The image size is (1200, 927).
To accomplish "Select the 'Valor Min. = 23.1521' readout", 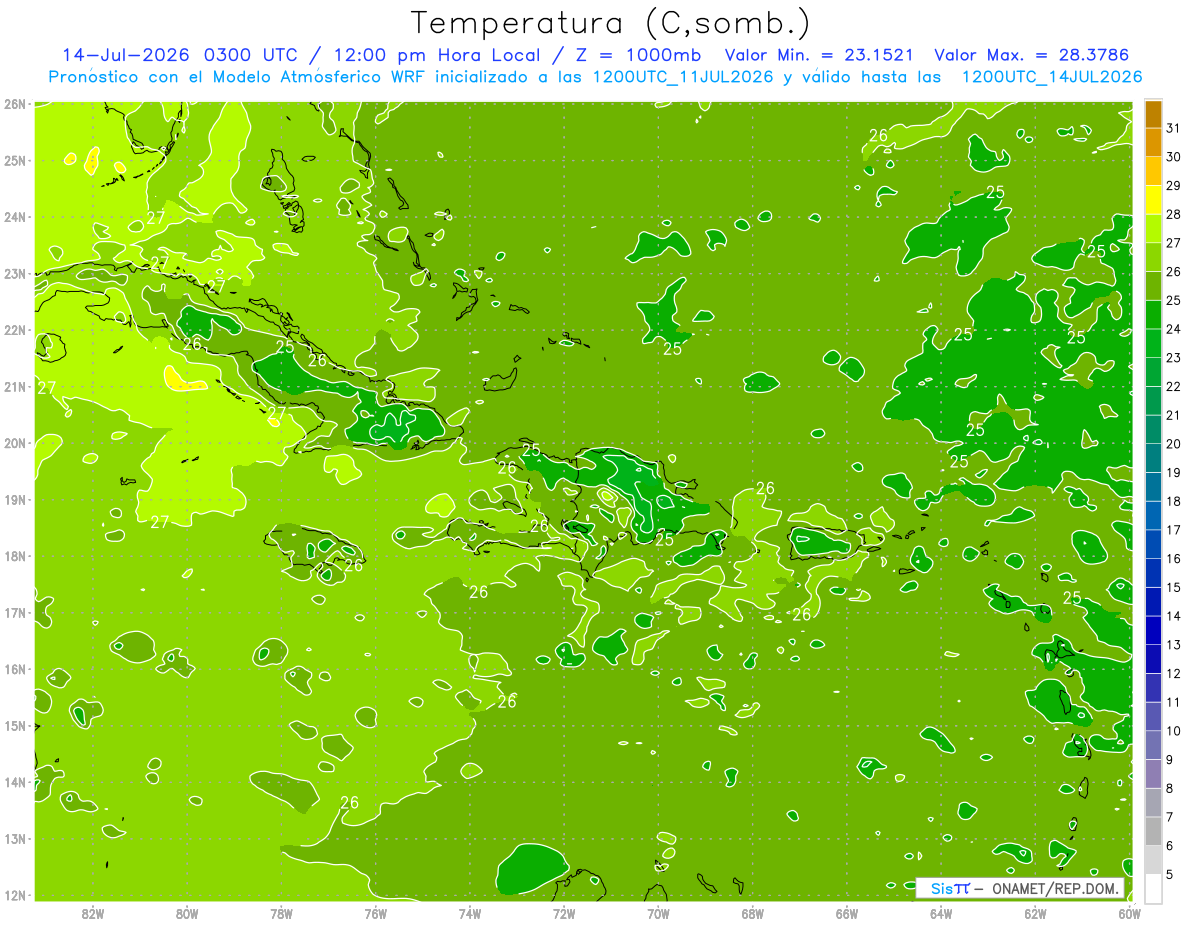I will [820, 55].
